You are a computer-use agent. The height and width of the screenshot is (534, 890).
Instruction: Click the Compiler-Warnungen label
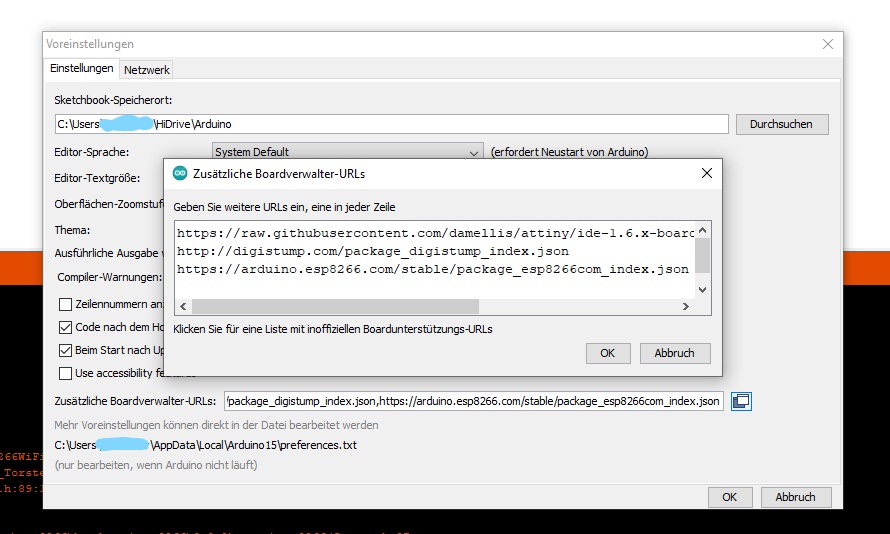pyautogui.click(x=110, y=277)
